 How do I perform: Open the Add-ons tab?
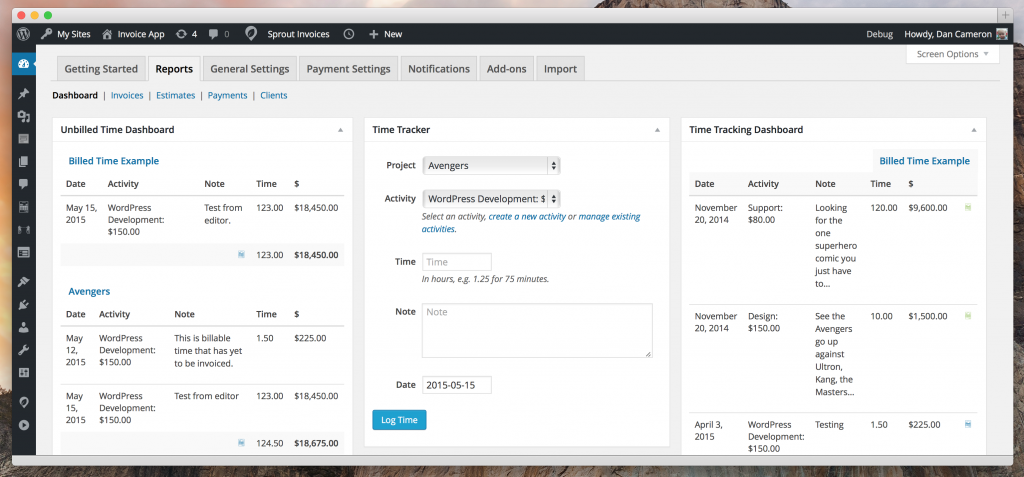(507, 69)
